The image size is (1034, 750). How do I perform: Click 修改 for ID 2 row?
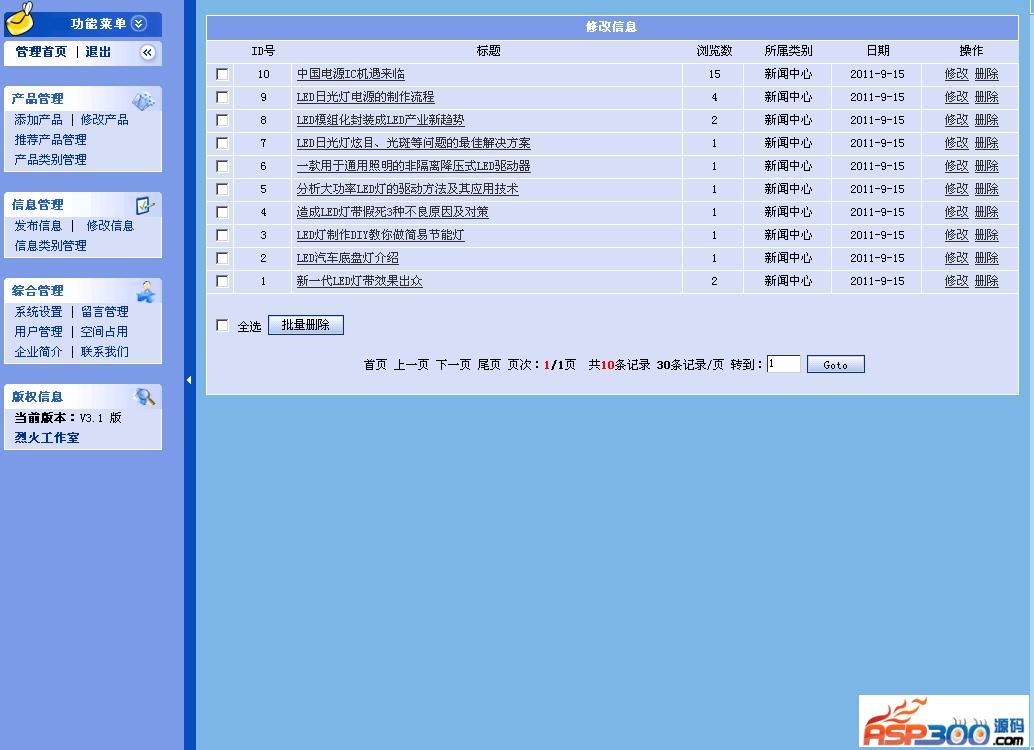pyautogui.click(x=956, y=258)
